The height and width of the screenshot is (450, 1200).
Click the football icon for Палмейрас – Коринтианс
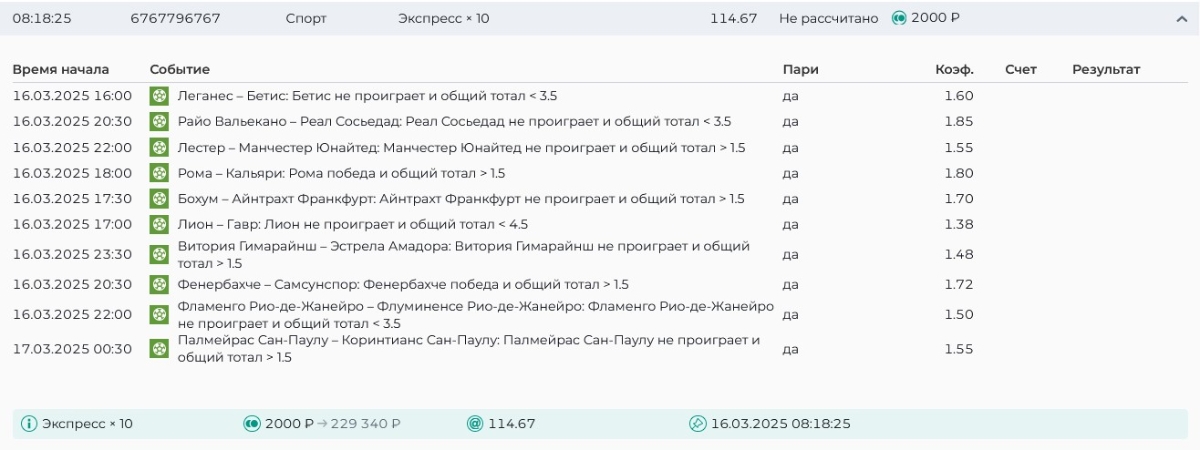pyautogui.click(x=158, y=349)
